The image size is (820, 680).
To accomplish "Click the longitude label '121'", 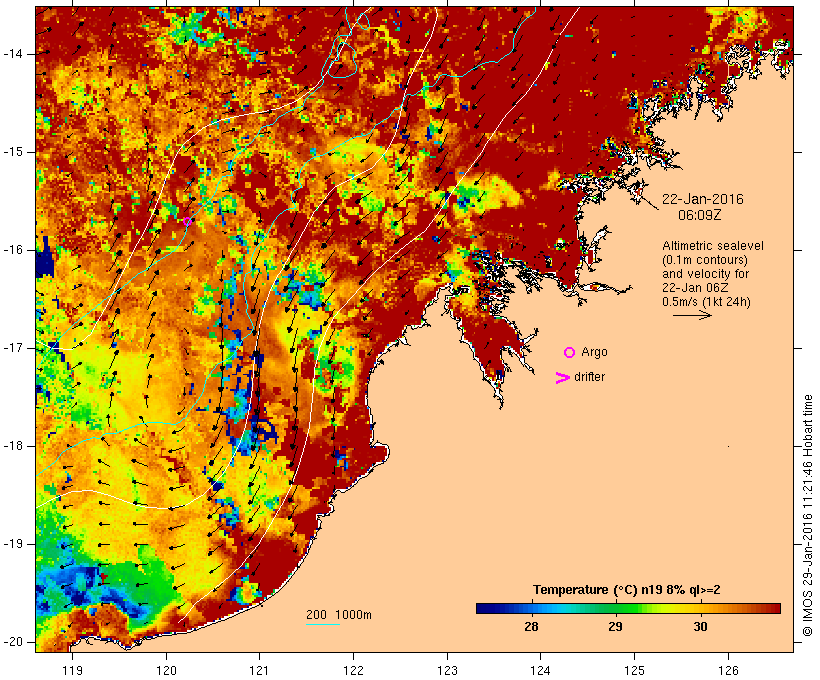I will pos(259,671).
